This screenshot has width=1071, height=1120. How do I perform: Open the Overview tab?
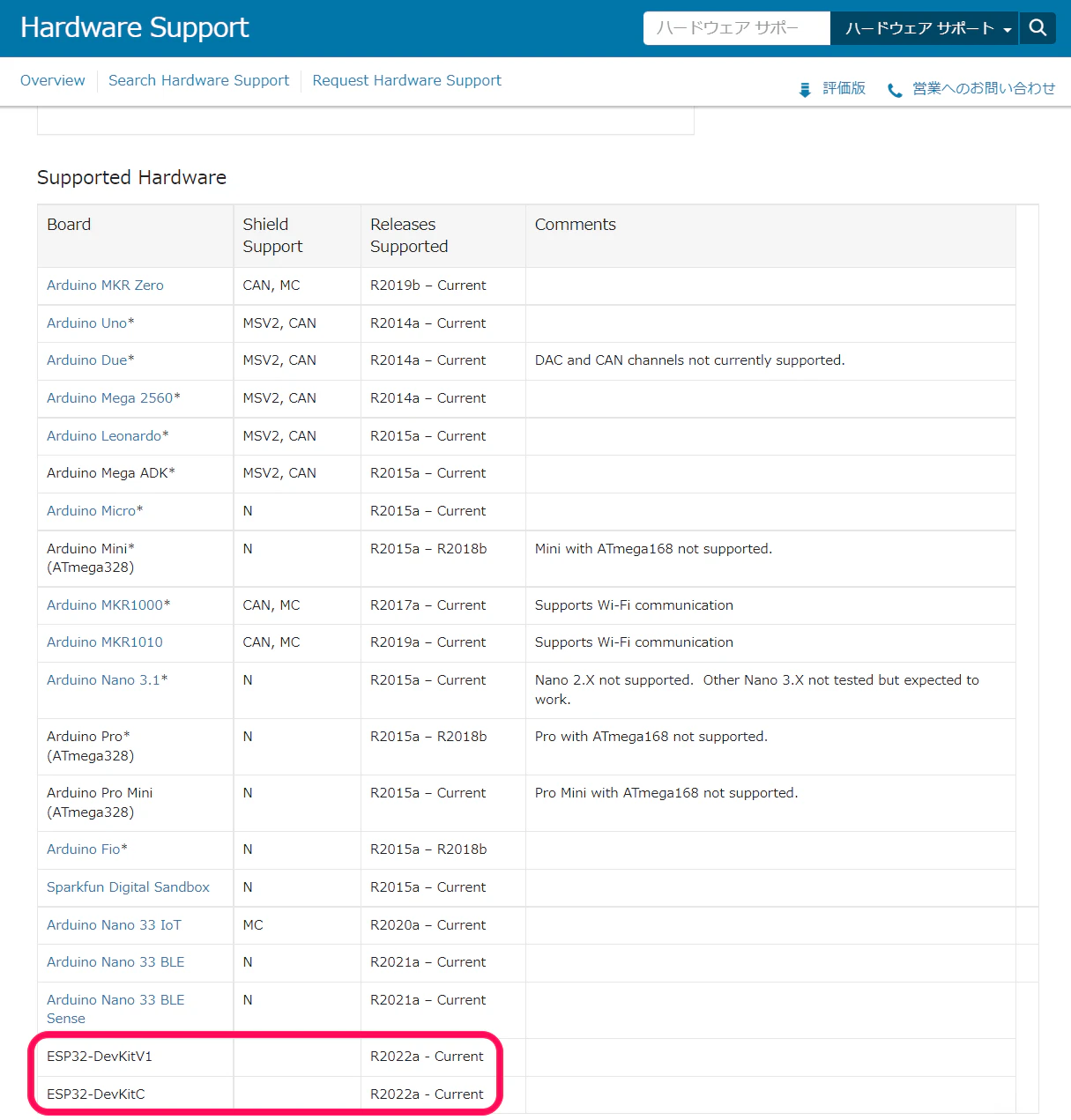click(53, 80)
